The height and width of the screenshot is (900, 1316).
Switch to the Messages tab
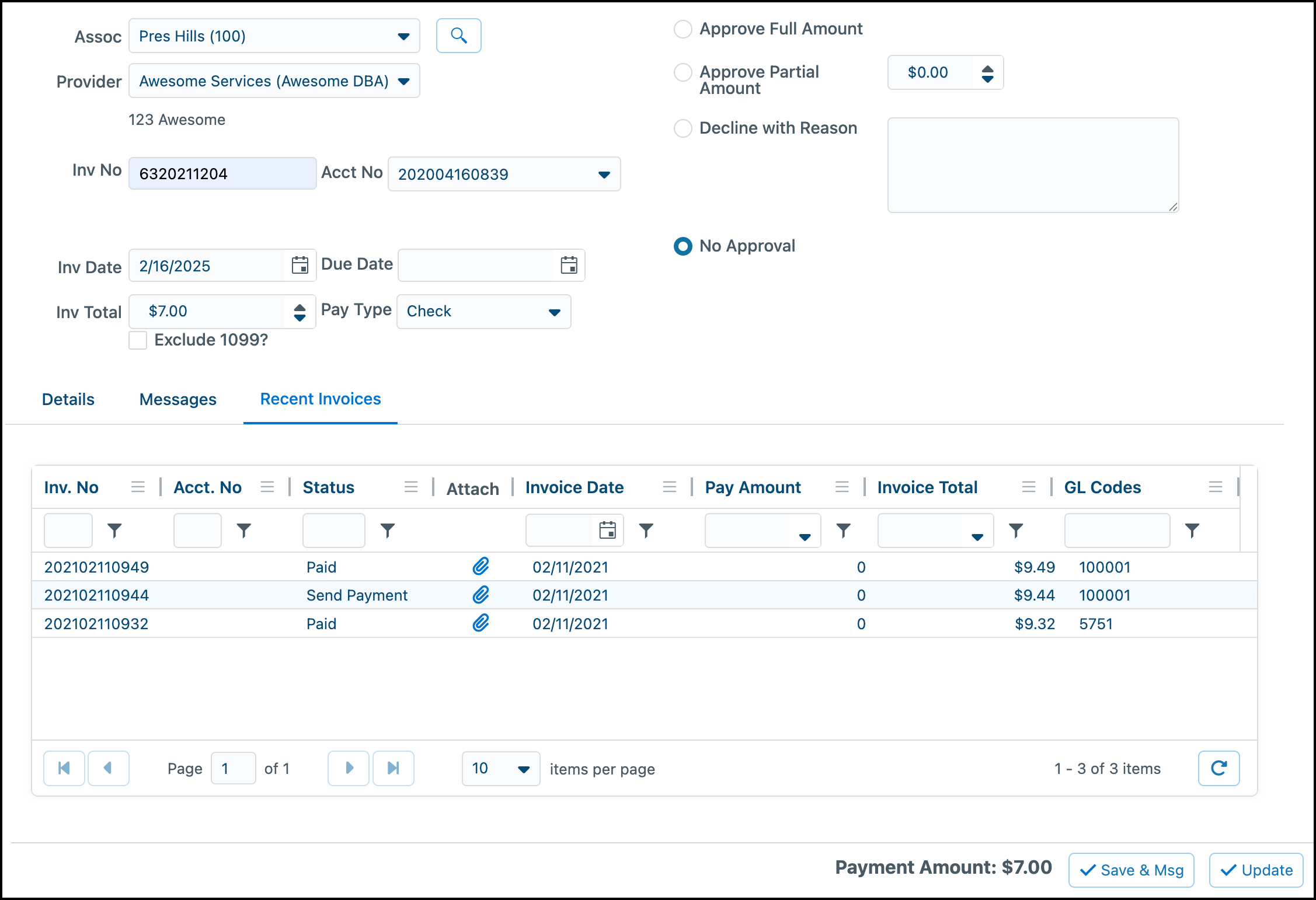tap(177, 399)
